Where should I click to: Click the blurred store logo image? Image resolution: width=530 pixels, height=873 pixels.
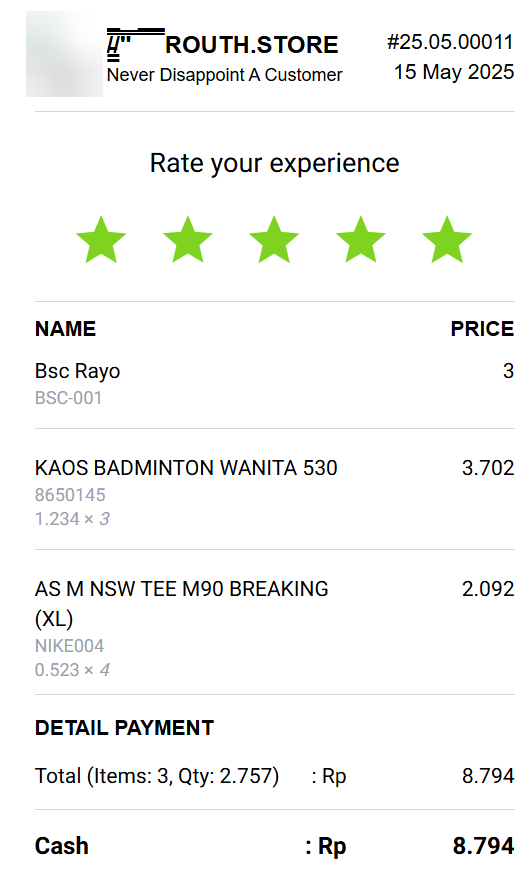click(64, 54)
